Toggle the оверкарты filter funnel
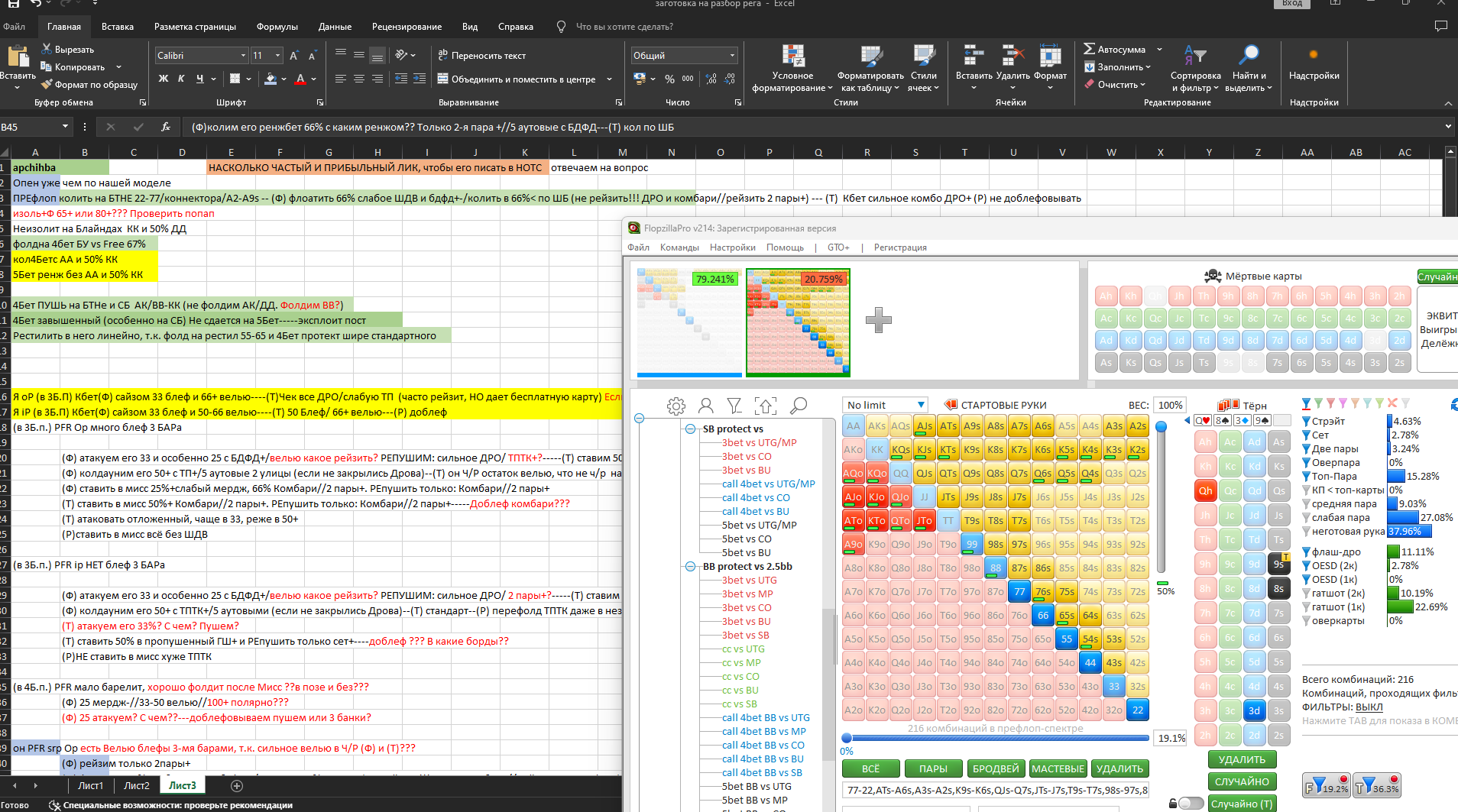Viewport: 1458px width, 812px height. 1306,620
